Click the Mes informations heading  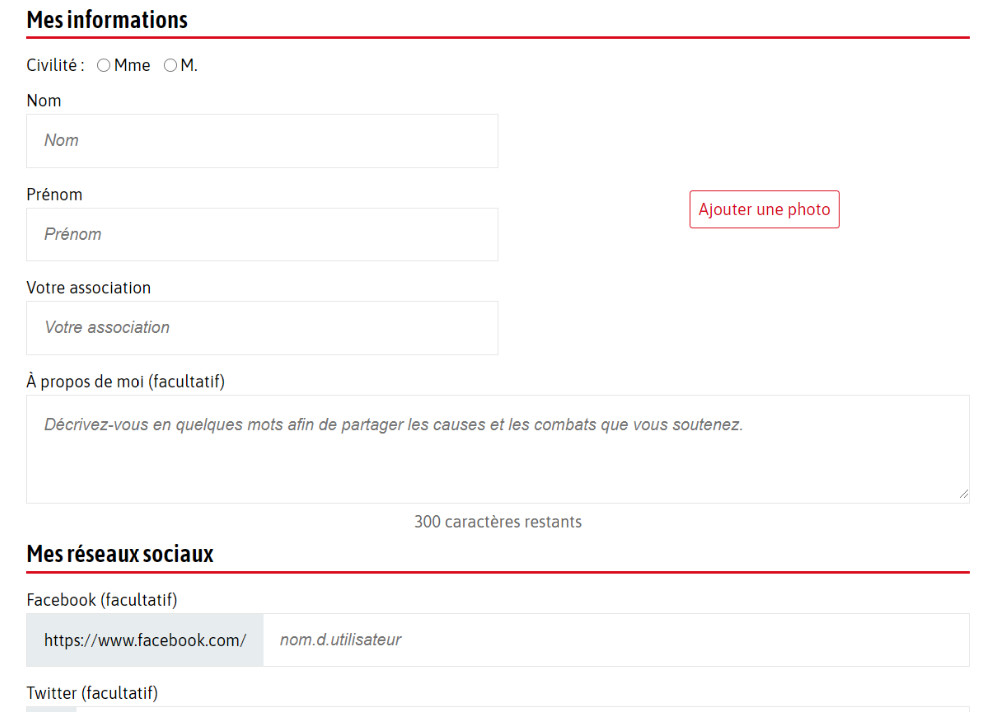click(107, 20)
